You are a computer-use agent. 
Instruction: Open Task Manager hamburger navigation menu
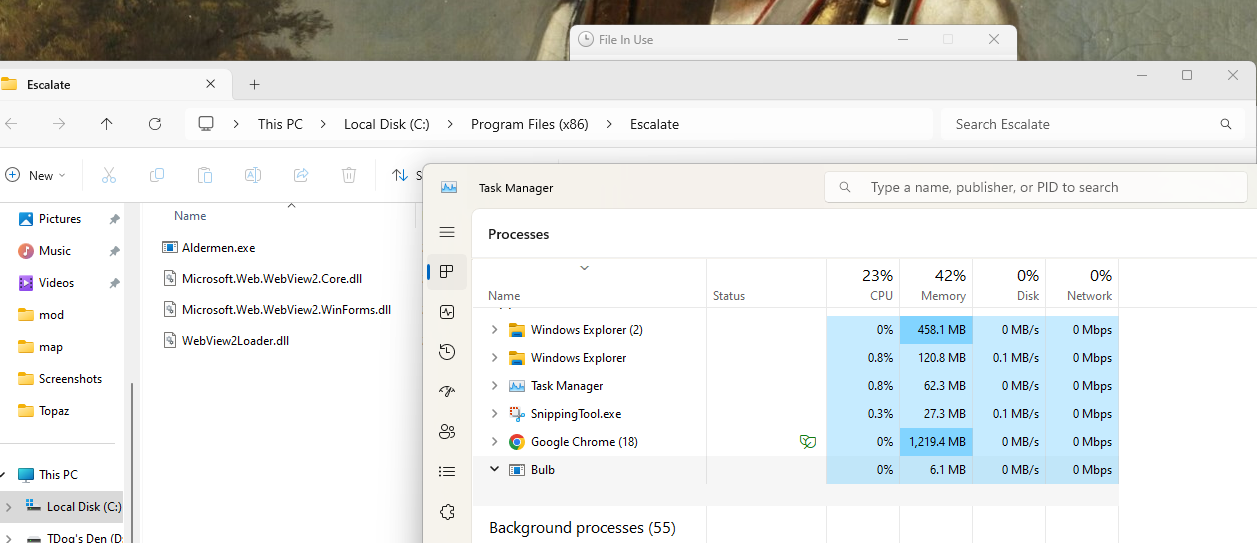(447, 232)
